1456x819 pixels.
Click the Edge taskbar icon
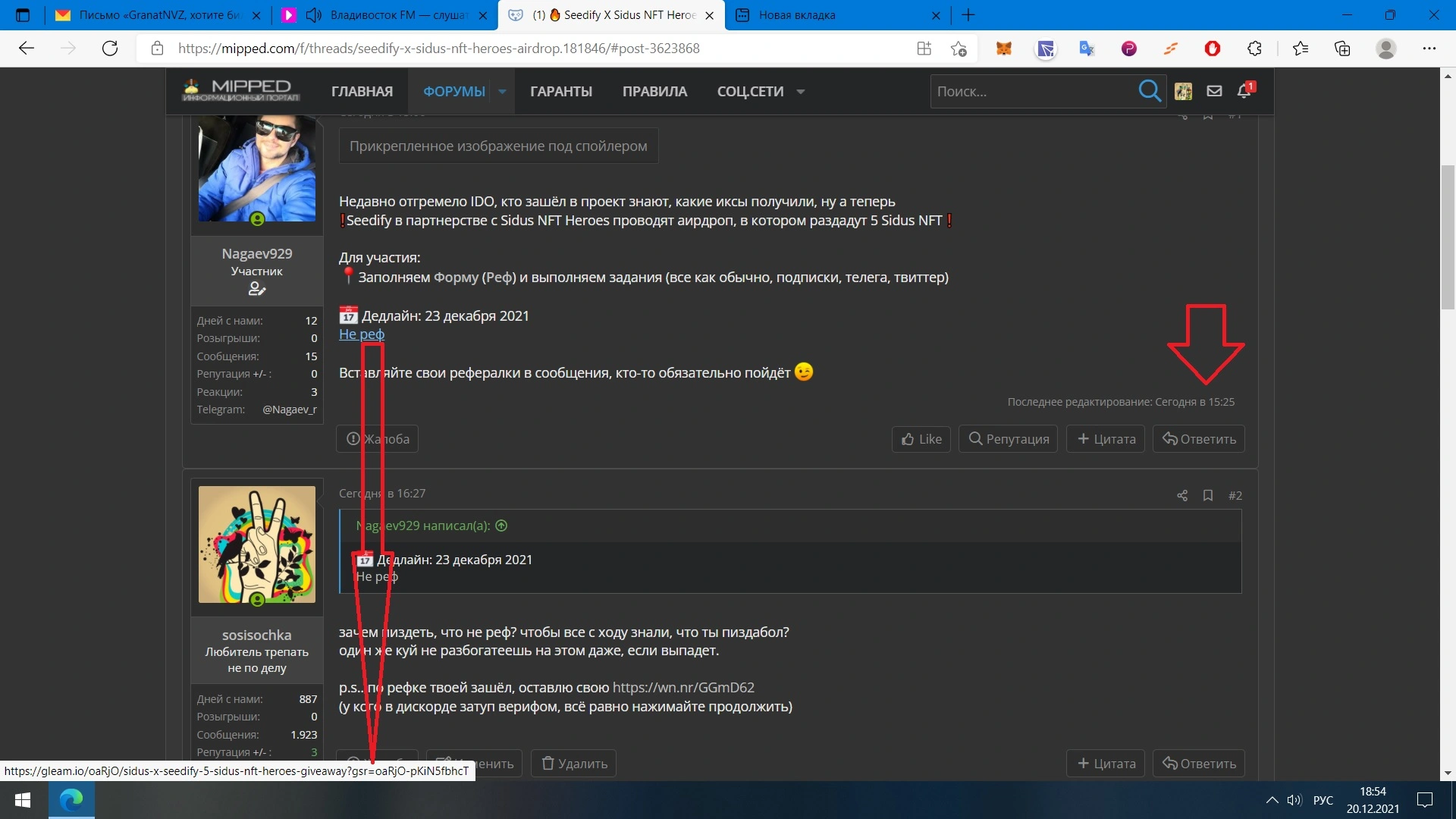coord(71,800)
